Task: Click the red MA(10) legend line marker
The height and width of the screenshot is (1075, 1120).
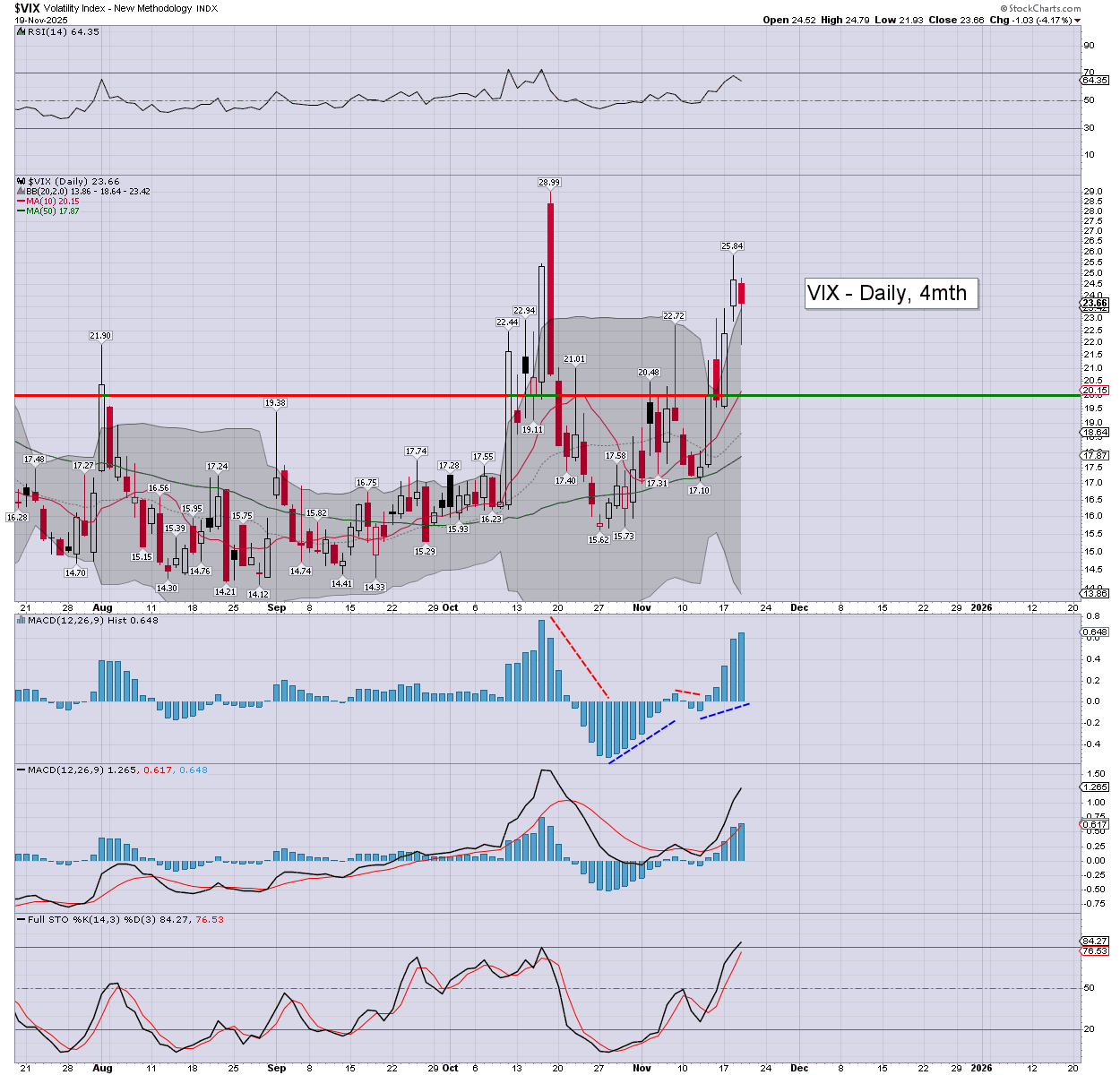Action: (x=22, y=202)
